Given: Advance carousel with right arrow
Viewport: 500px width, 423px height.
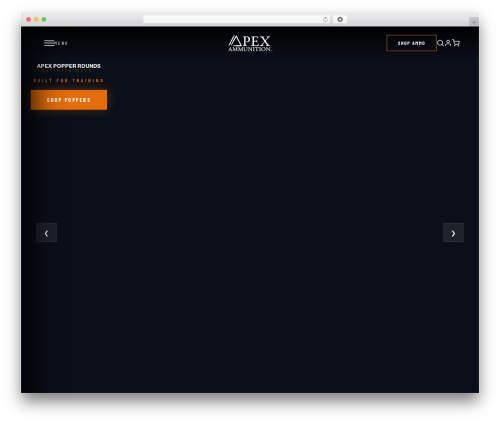Looking at the screenshot, I should 453,233.
